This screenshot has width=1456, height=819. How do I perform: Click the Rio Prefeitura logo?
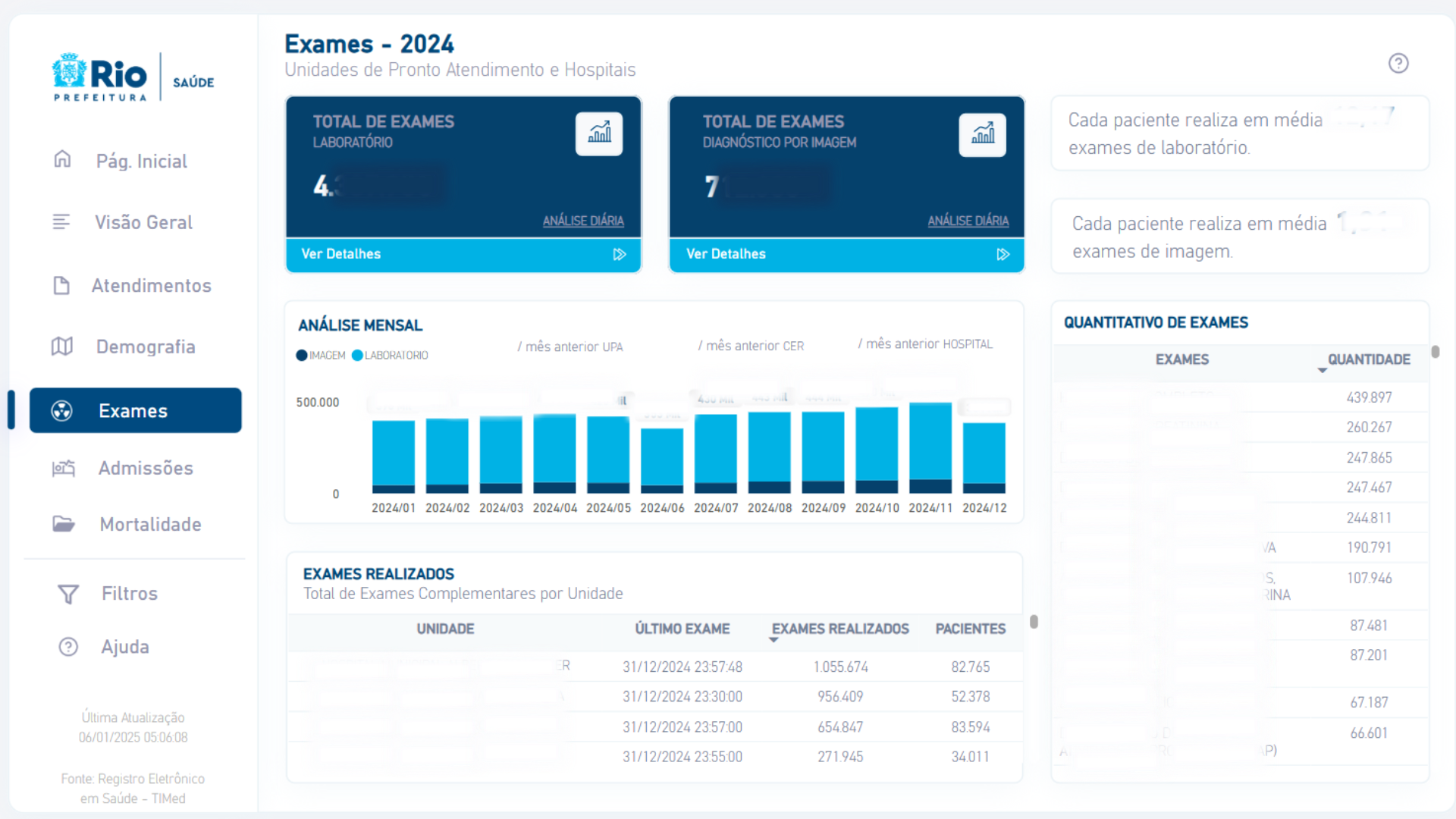pos(100,77)
